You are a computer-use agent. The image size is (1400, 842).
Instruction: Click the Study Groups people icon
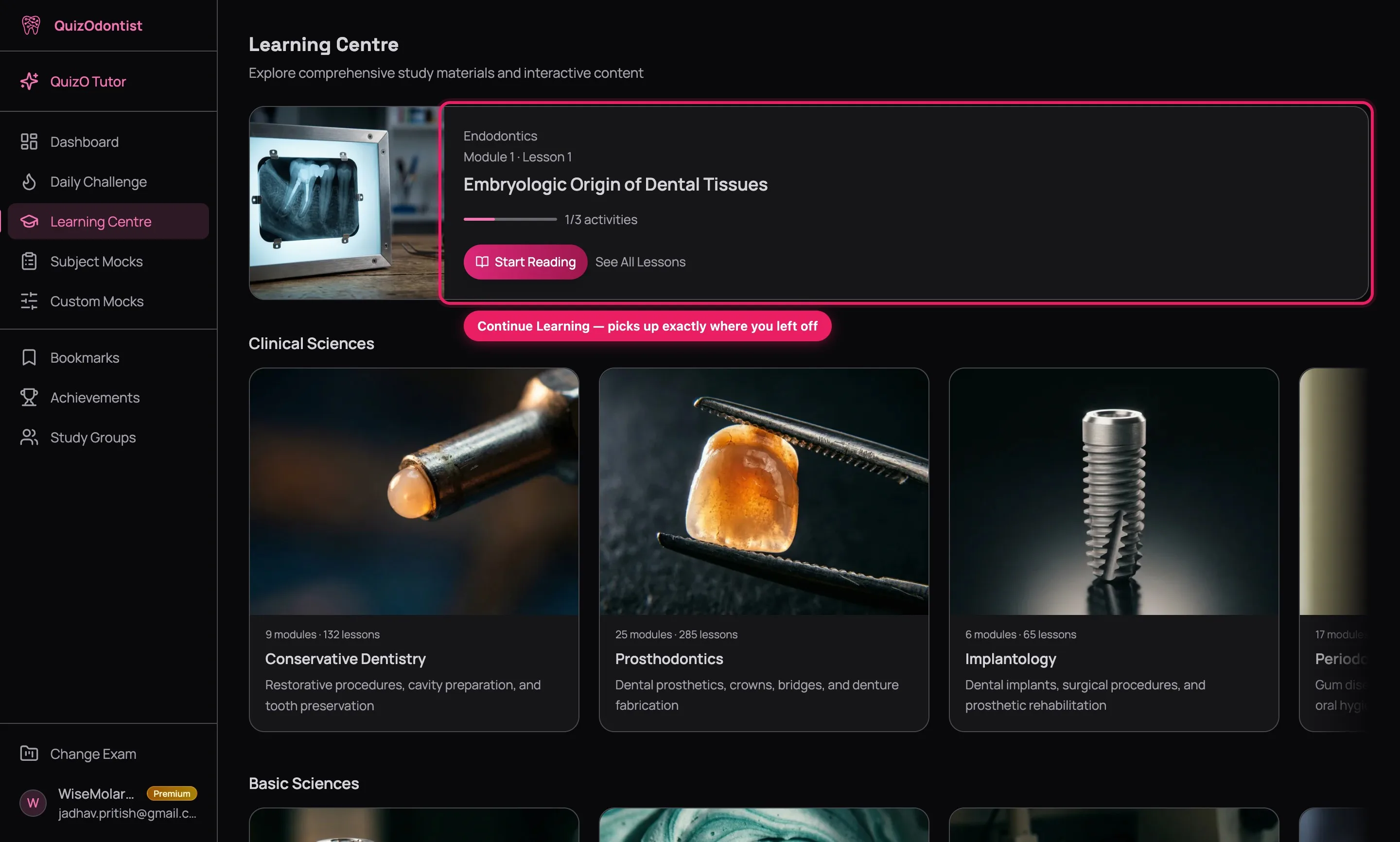coord(29,437)
